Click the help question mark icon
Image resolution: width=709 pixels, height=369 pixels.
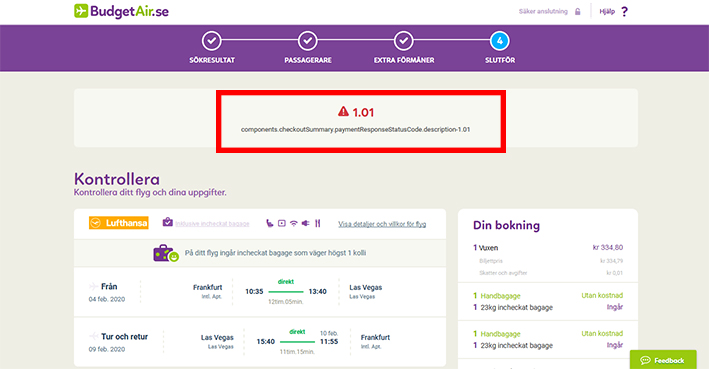click(624, 12)
